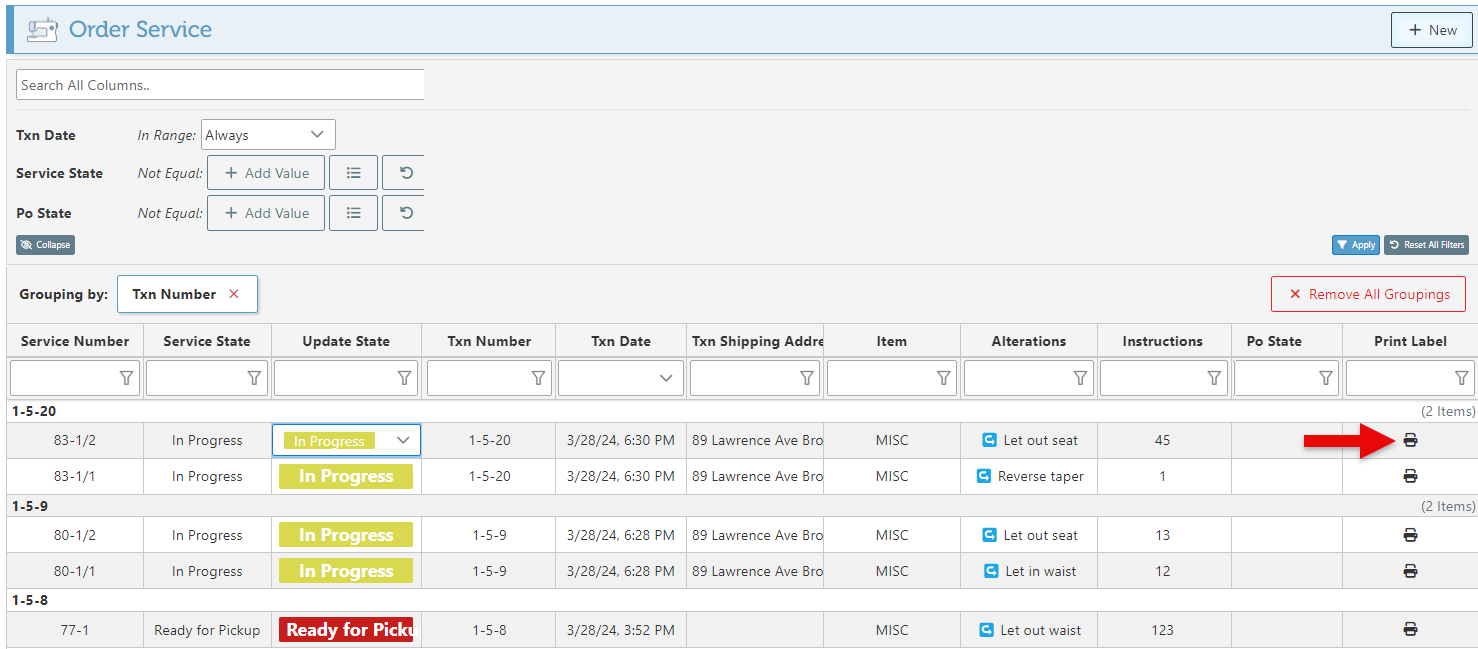This screenshot has width=1478, height=649.
Task: Create a New order service
Action: tap(1431, 30)
